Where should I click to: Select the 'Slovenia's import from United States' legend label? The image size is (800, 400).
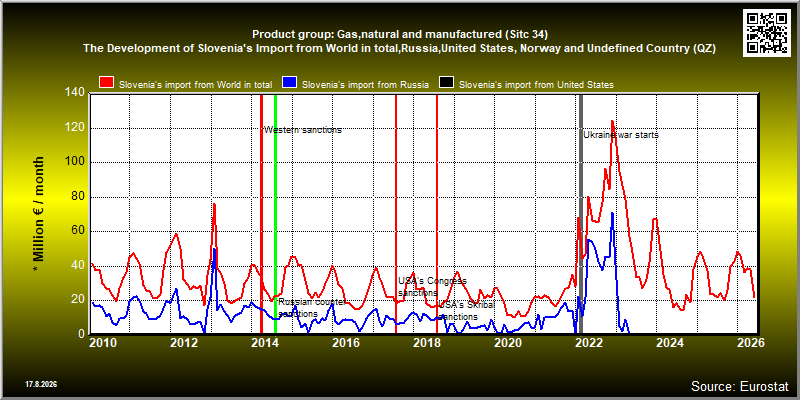click(x=536, y=85)
